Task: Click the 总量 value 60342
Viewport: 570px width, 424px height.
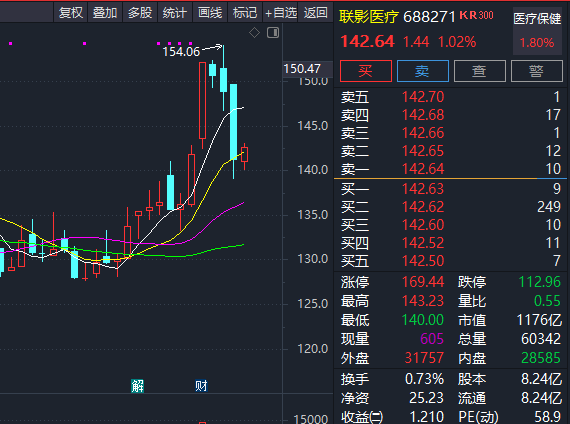Action: tap(541, 339)
